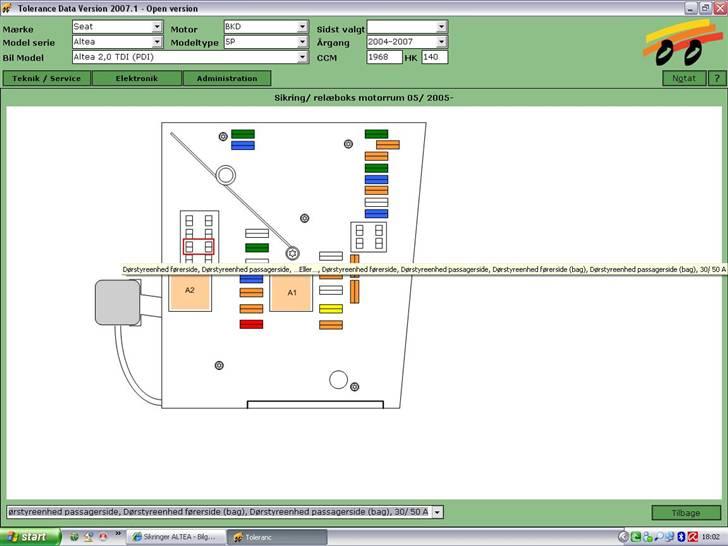Select the top-left green fuse
728x546 pixels.
pyautogui.click(x=243, y=134)
